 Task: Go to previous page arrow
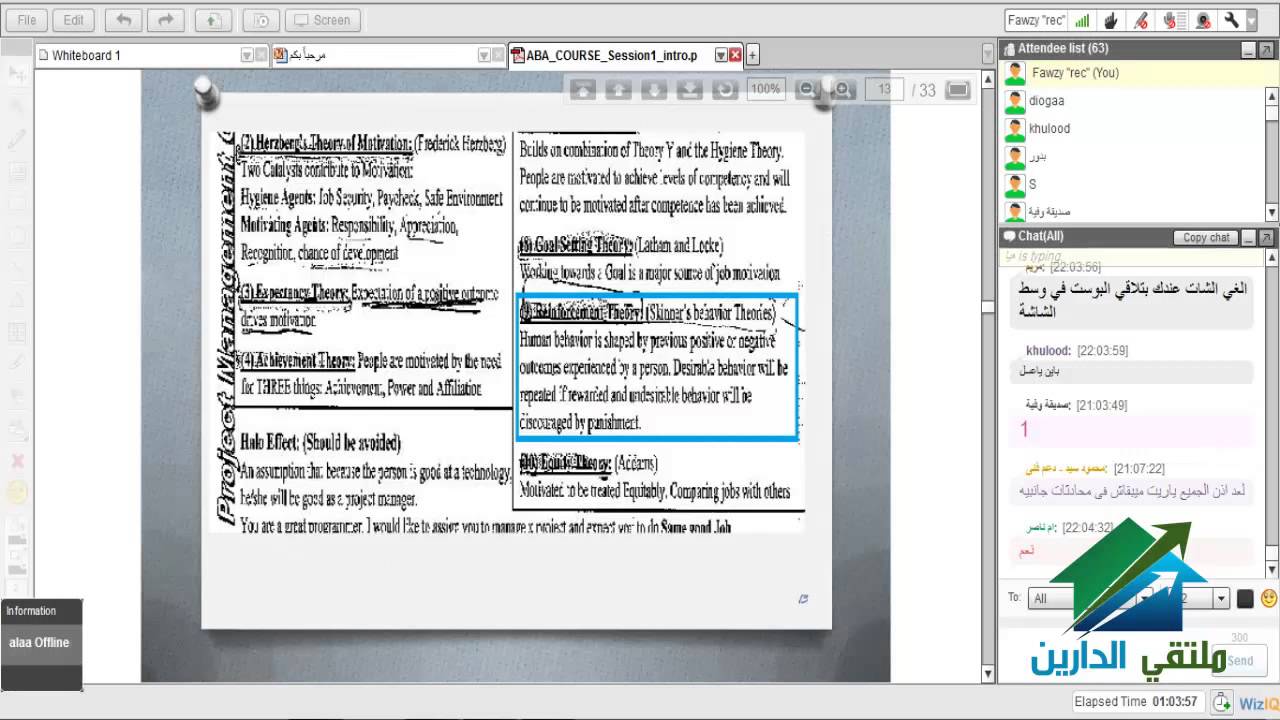point(618,90)
